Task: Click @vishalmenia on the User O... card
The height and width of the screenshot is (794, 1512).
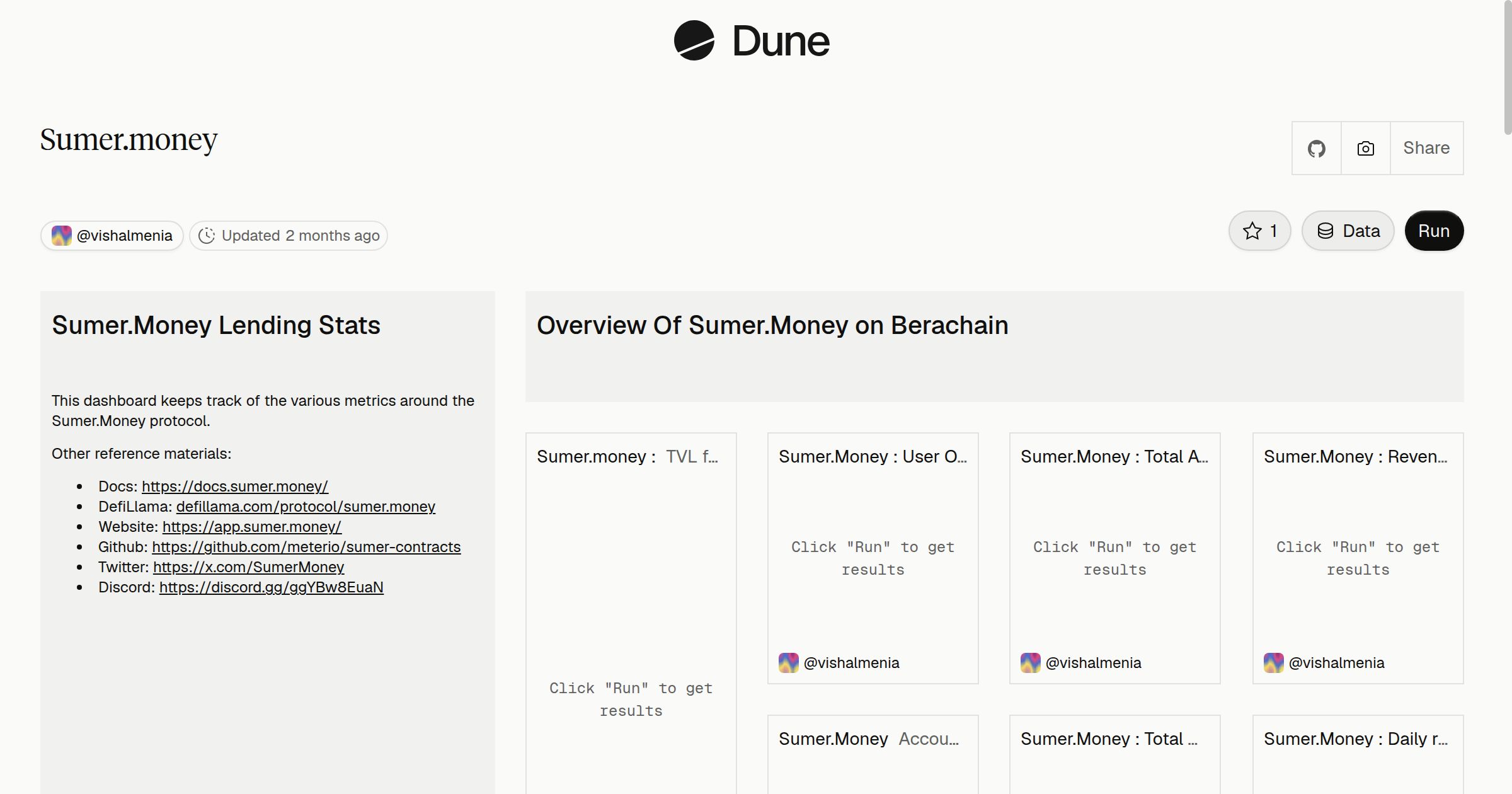Action: click(x=852, y=663)
